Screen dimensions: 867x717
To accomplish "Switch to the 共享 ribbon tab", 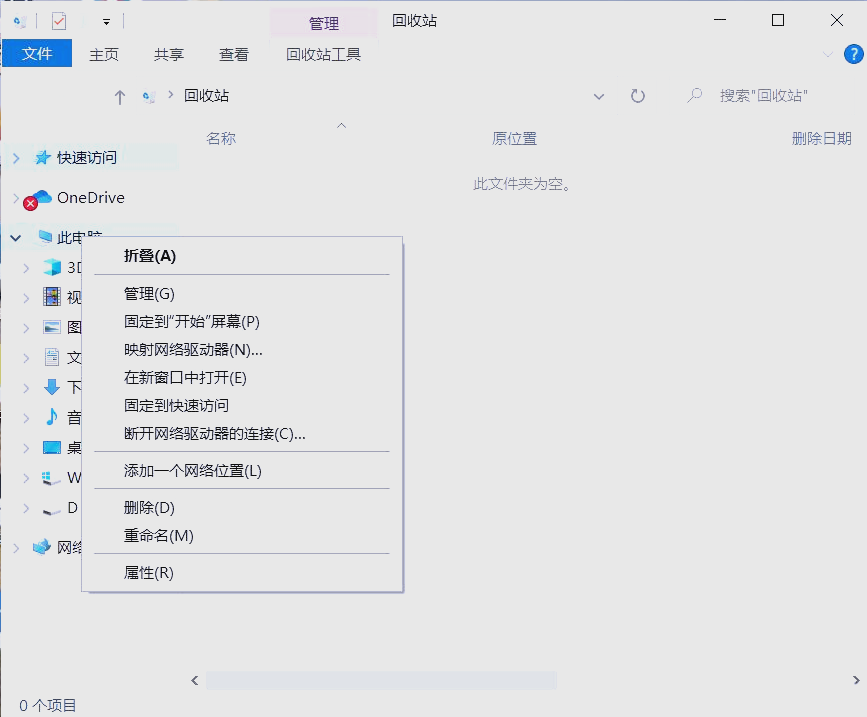I will tap(169, 54).
